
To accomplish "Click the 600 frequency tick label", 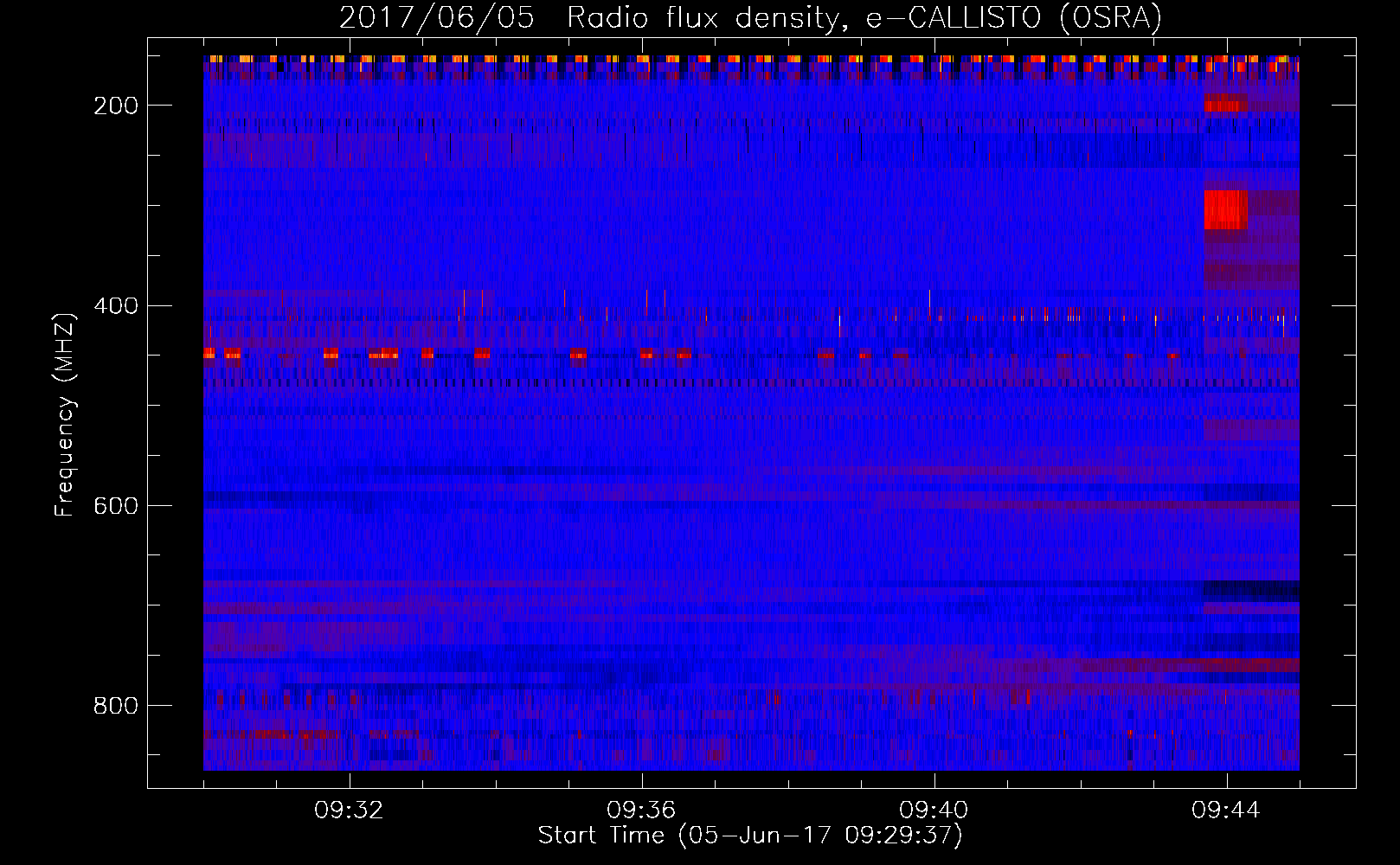I will point(116,506).
